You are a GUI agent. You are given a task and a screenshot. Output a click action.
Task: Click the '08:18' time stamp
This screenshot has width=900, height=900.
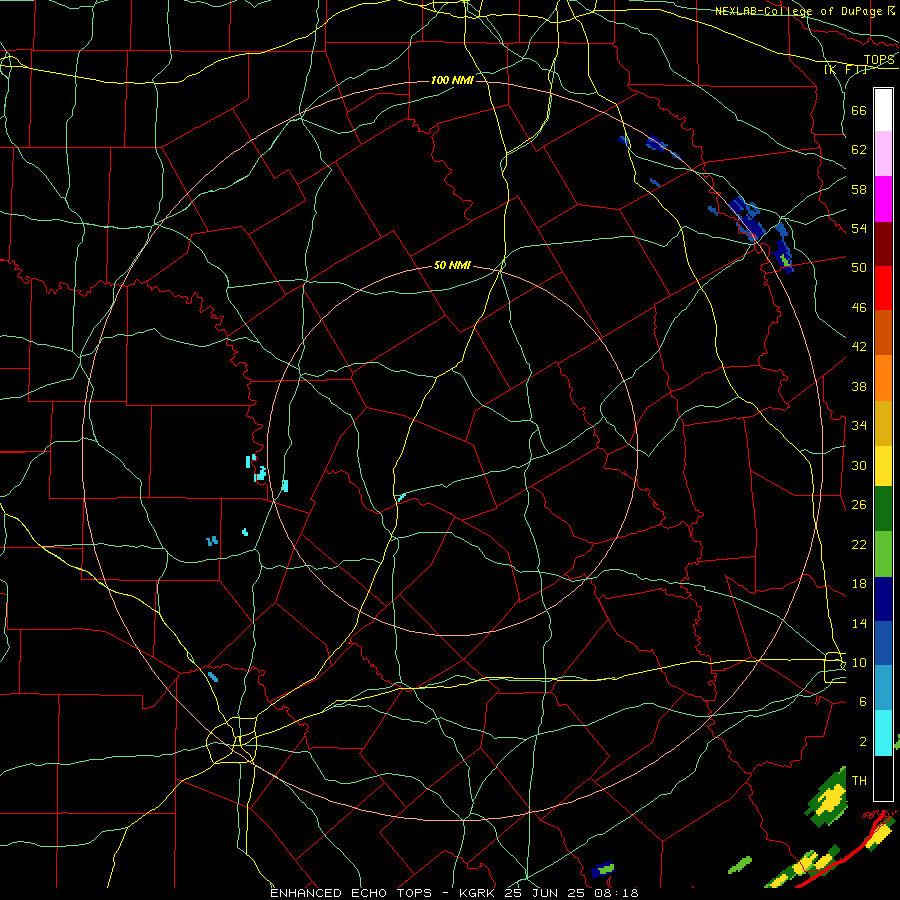click(x=618, y=893)
